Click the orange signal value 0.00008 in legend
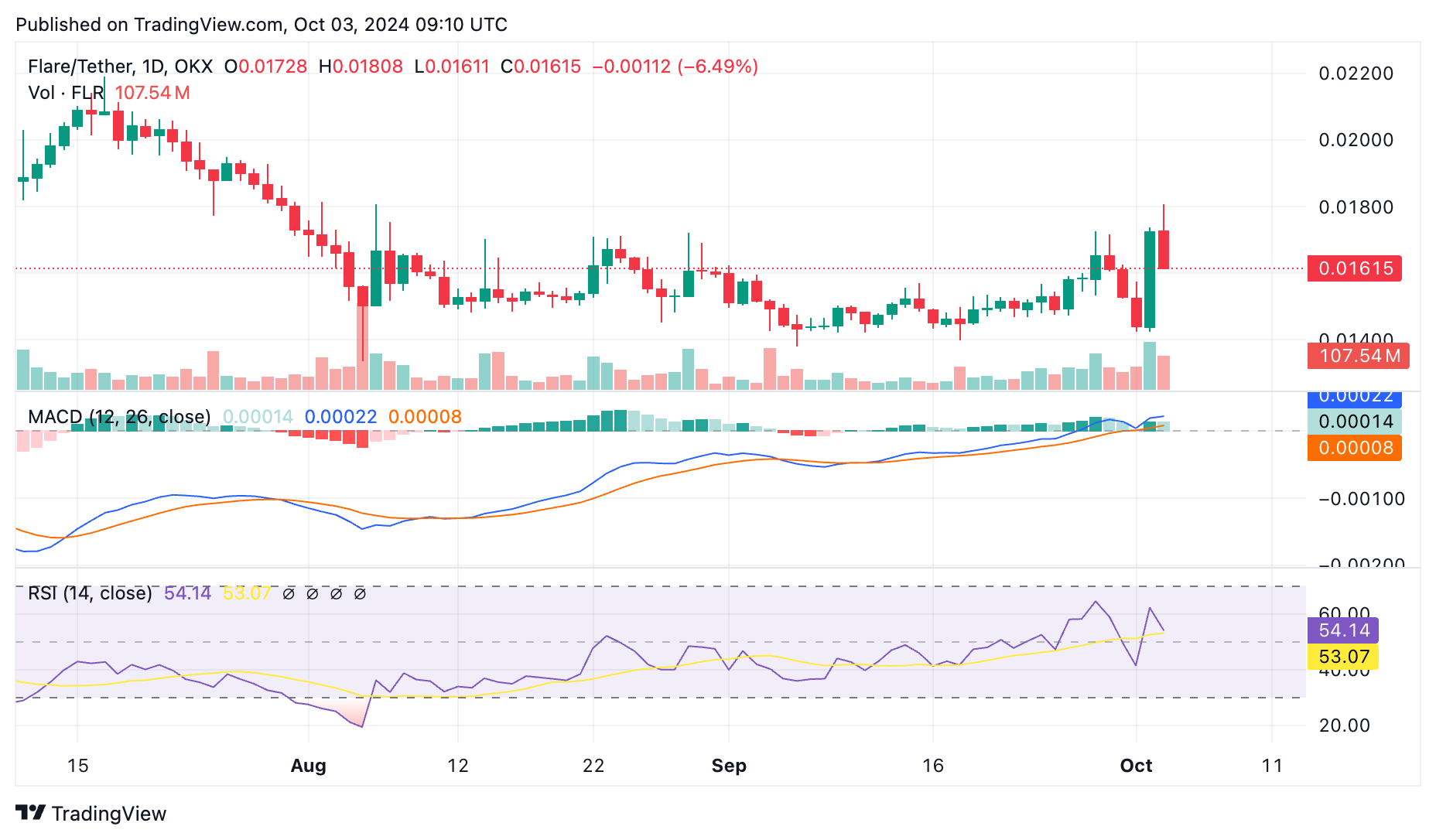Screen dimensions: 1436x840 (425, 417)
